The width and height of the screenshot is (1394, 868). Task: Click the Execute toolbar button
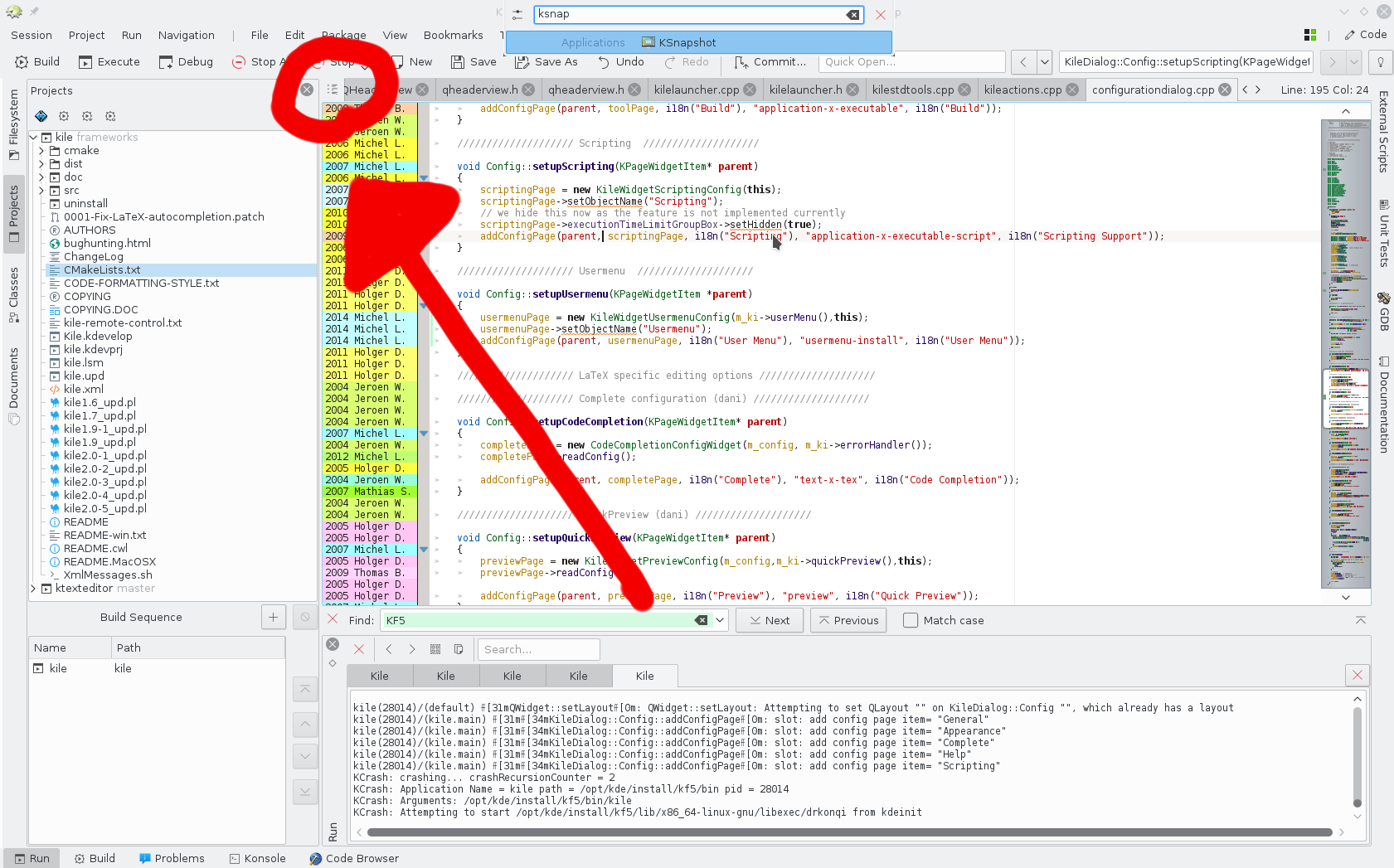pyautogui.click(x=109, y=61)
